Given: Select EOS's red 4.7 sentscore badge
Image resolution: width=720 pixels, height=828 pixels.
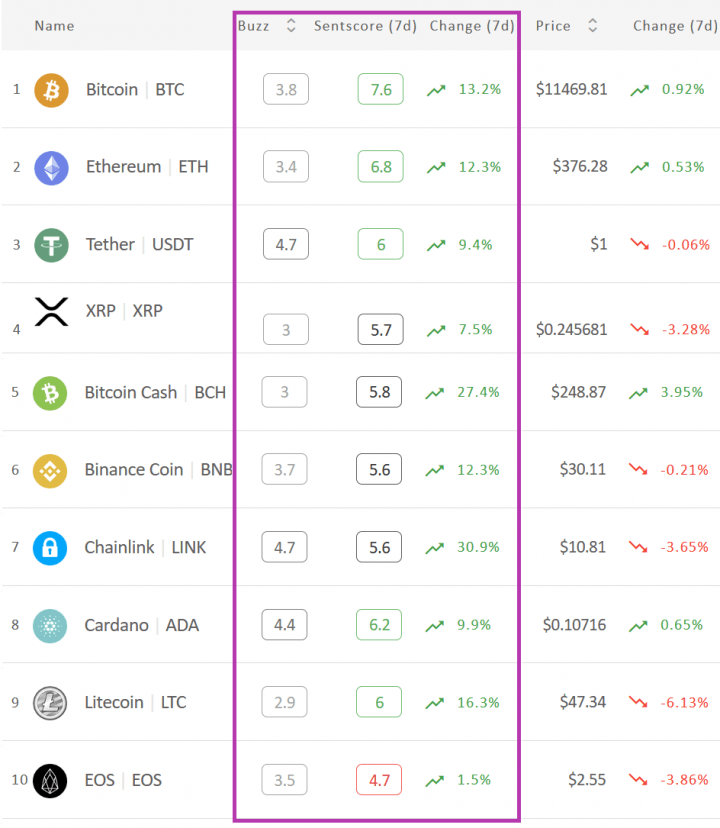Looking at the screenshot, I should tap(379, 779).
